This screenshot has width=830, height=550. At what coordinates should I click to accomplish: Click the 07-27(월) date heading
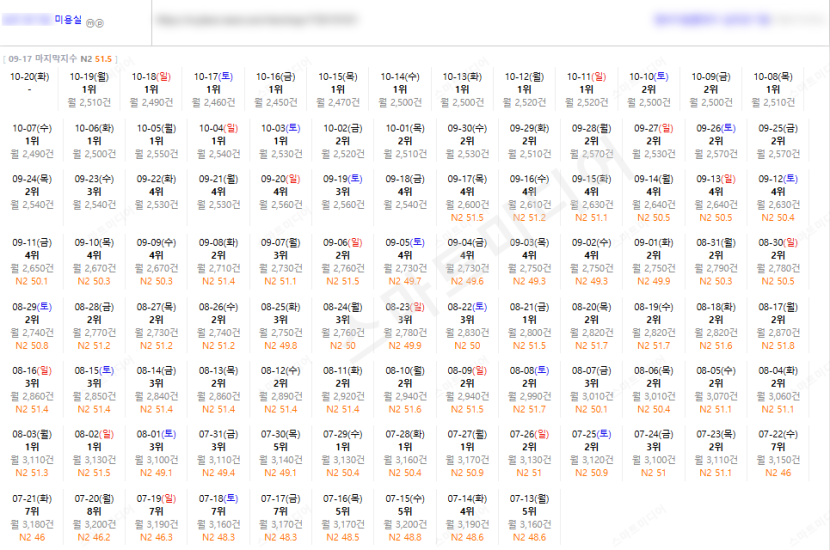tap(467, 434)
